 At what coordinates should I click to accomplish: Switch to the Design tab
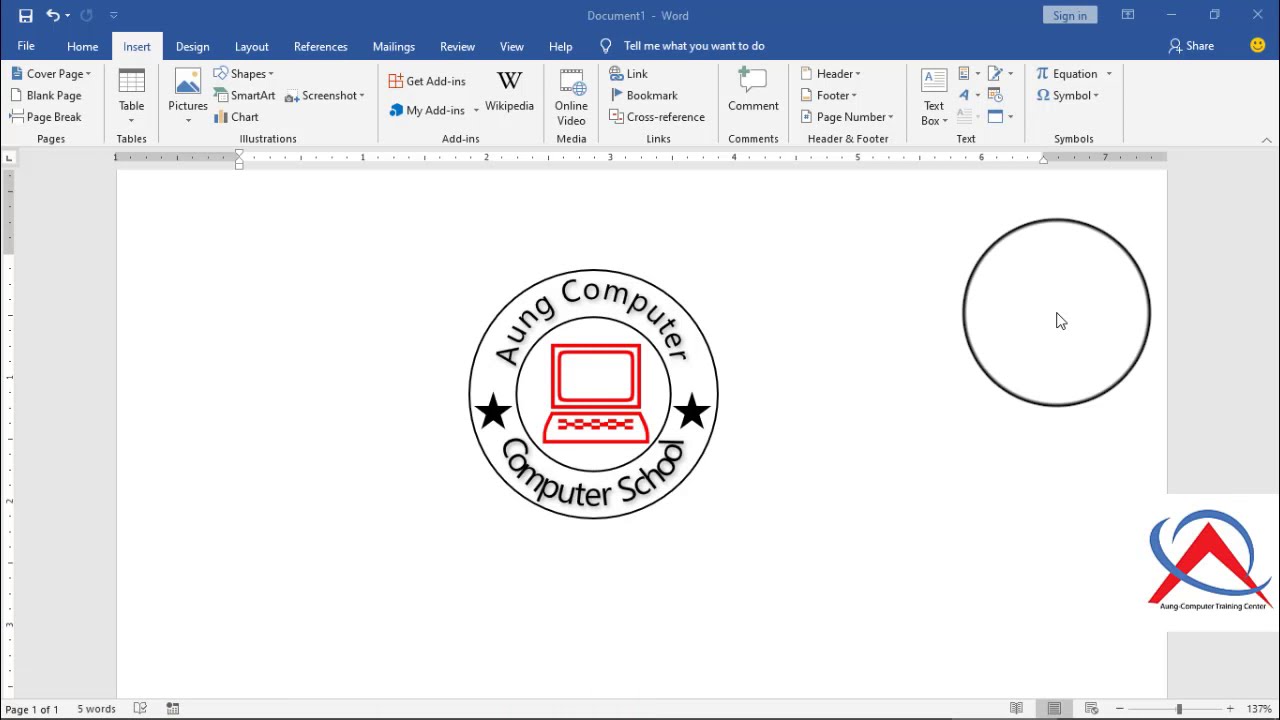192,47
